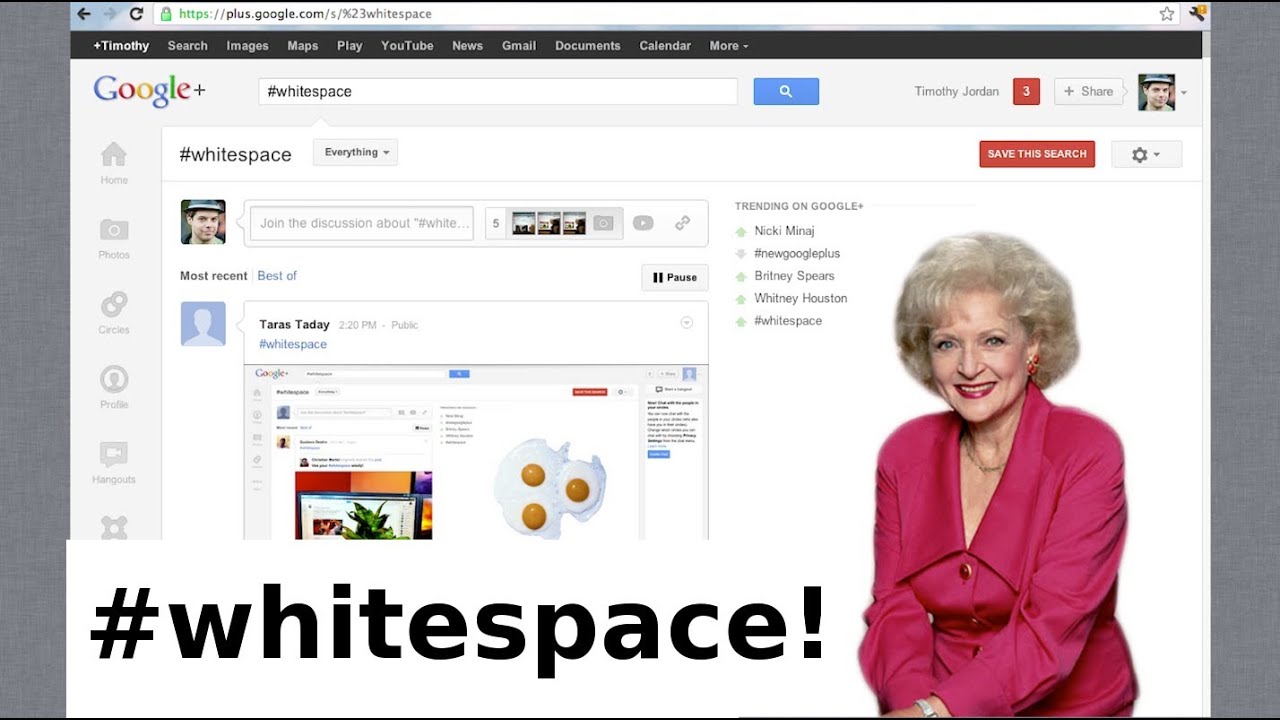Open Whitney Houston trending topic
The width and height of the screenshot is (1280, 720).
tap(801, 298)
